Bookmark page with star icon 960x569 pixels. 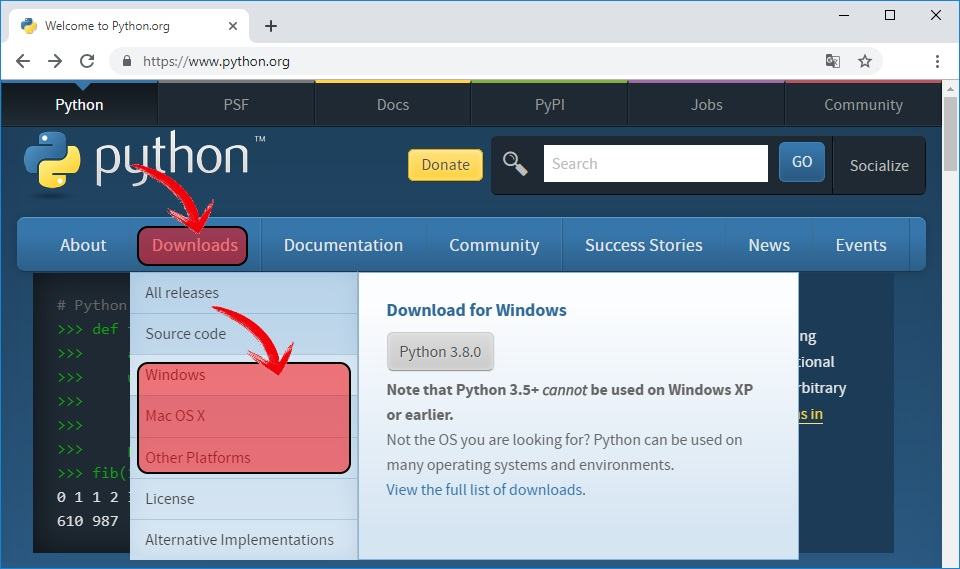pyautogui.click(x=864, y=61)
